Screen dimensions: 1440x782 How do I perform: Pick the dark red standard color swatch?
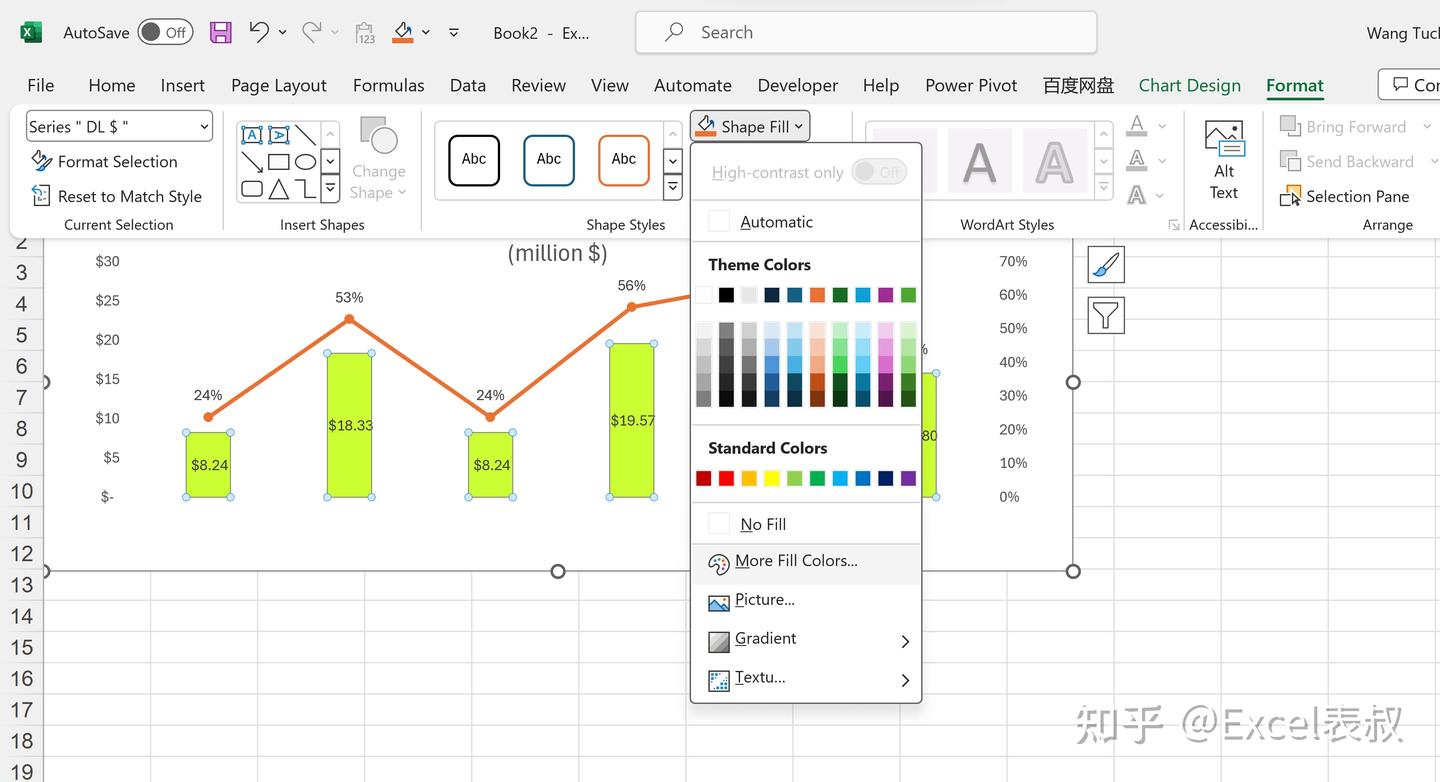coord(704,479)
